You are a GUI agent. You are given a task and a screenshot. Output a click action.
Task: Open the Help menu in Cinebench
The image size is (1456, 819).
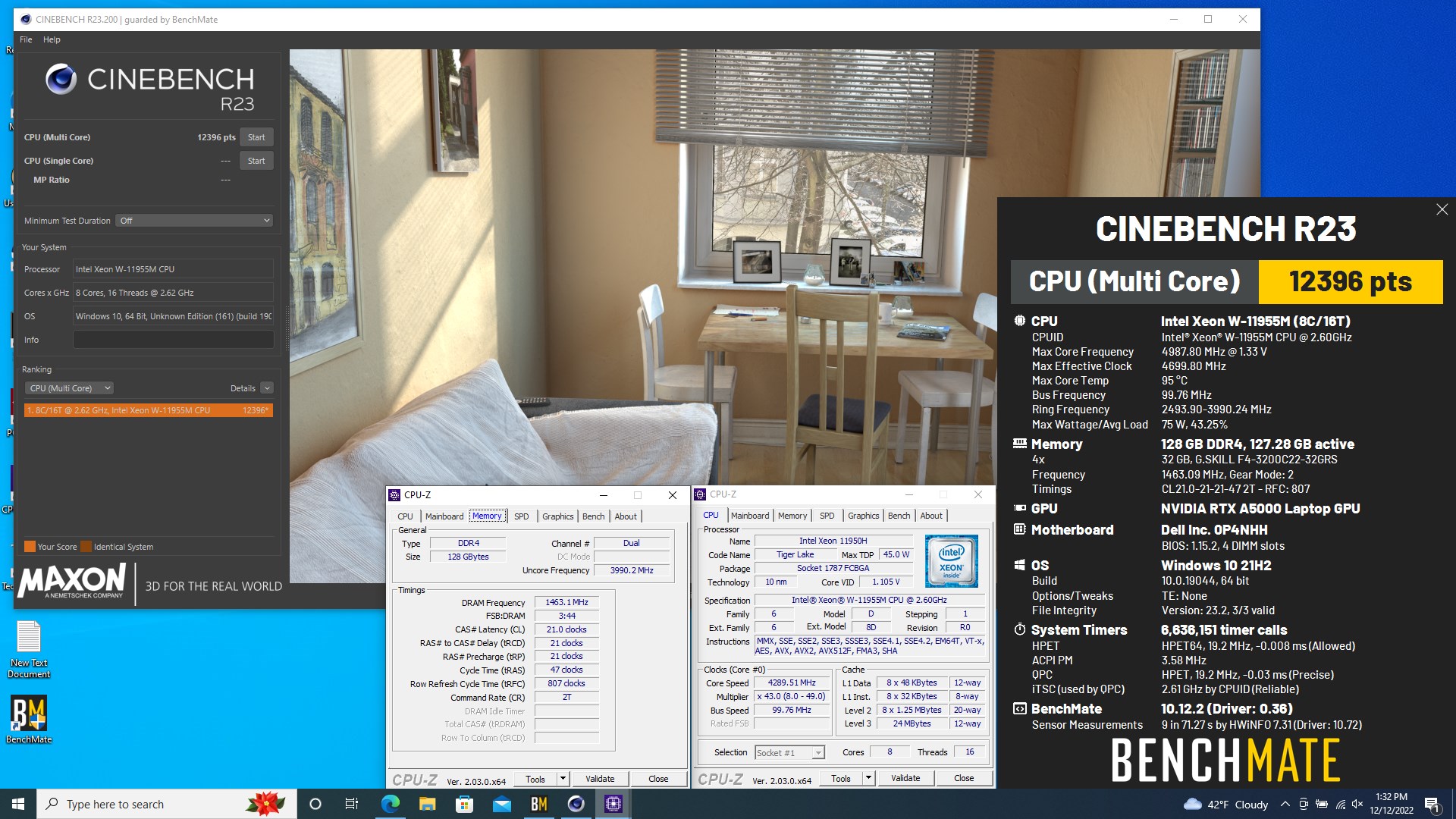point(52,39)
